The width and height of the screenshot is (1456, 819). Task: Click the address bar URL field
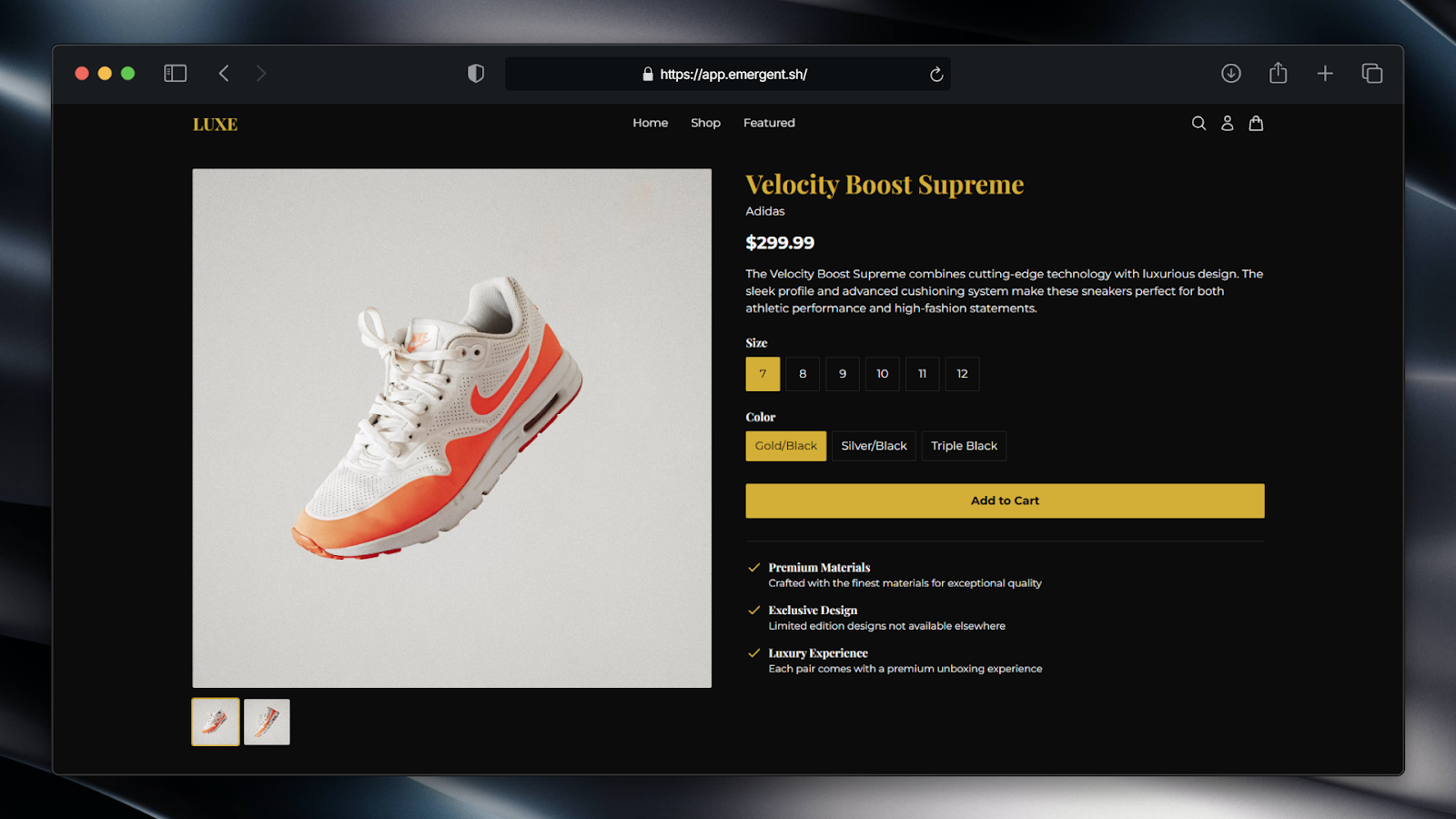pos(728,75)
